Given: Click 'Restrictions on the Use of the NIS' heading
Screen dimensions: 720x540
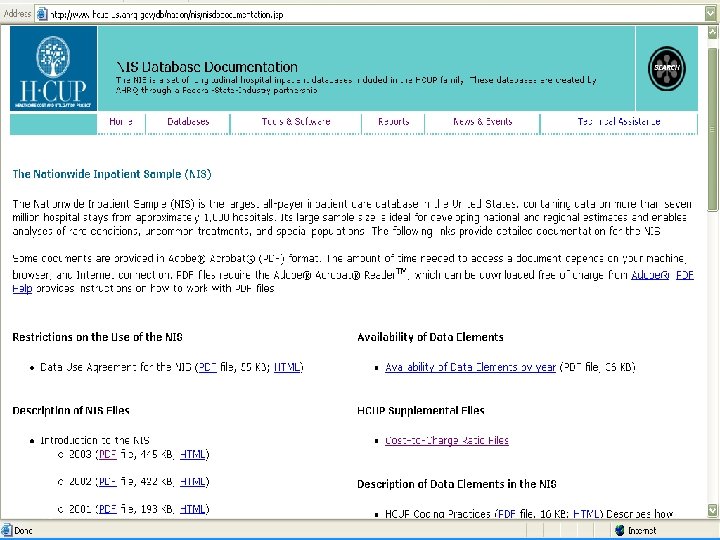Looking at the screenshot, I should click(97, 337).
